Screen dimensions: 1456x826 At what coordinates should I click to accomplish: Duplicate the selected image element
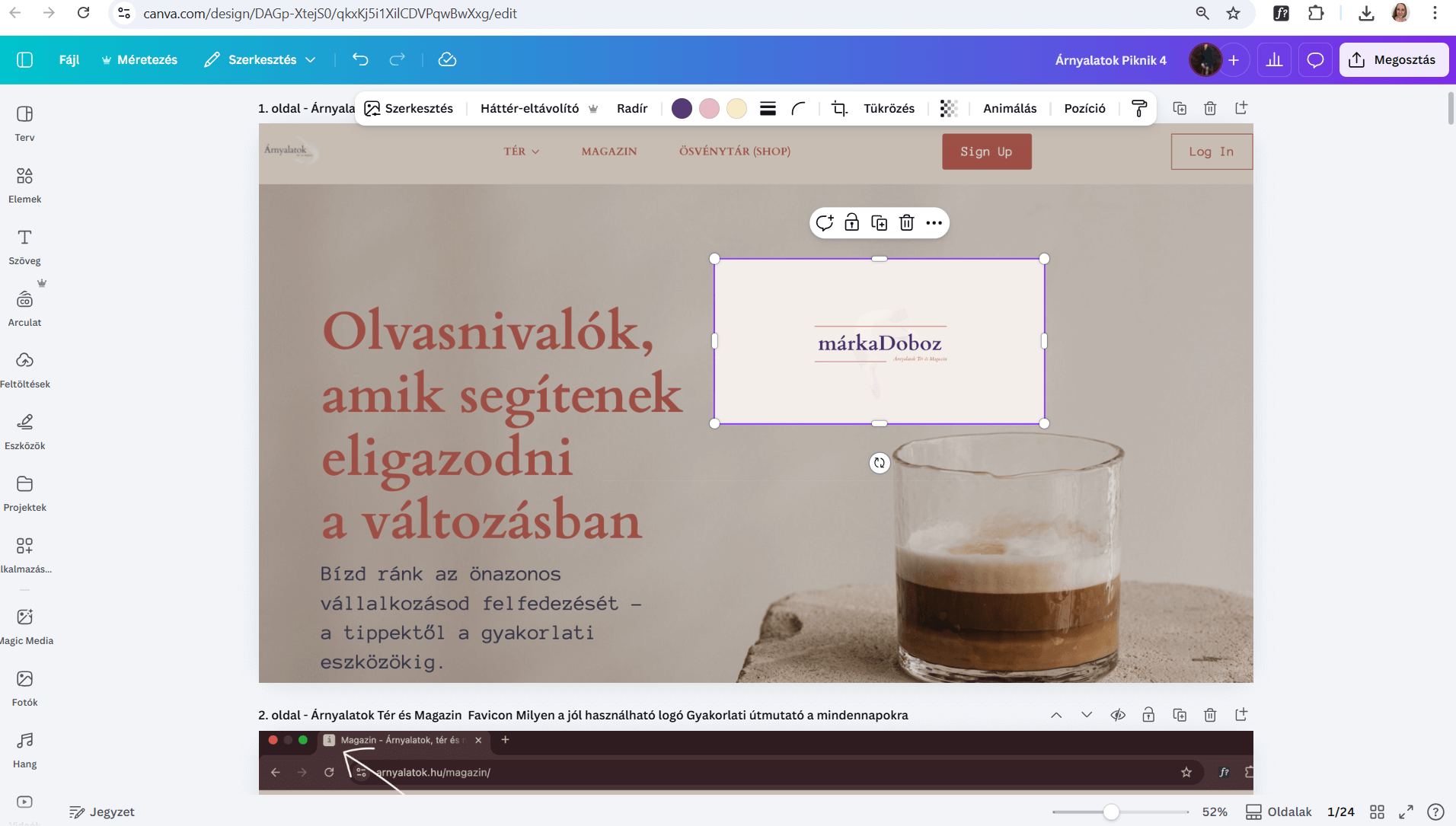click(880, 223)
